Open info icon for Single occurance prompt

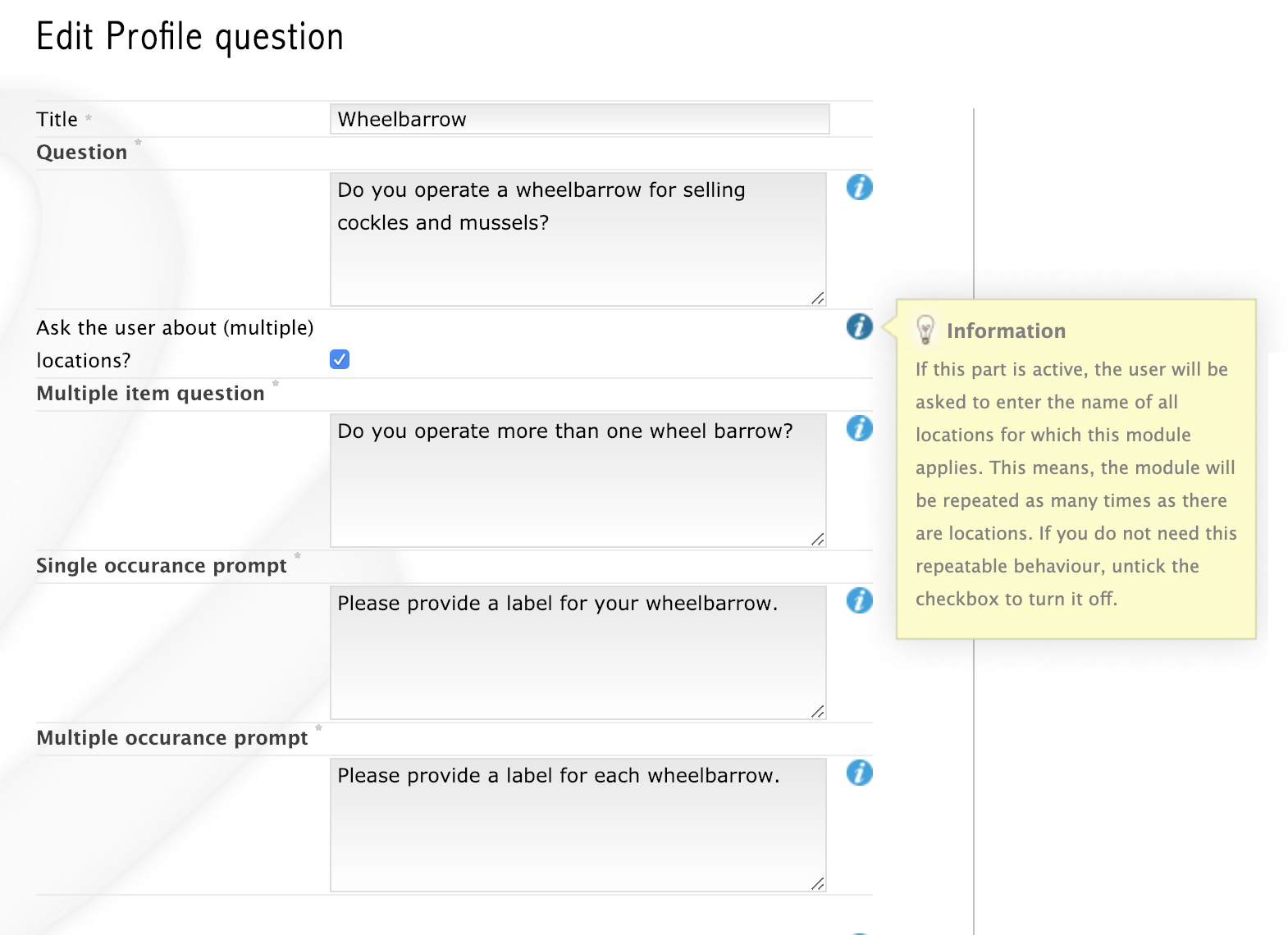[859, 600]
